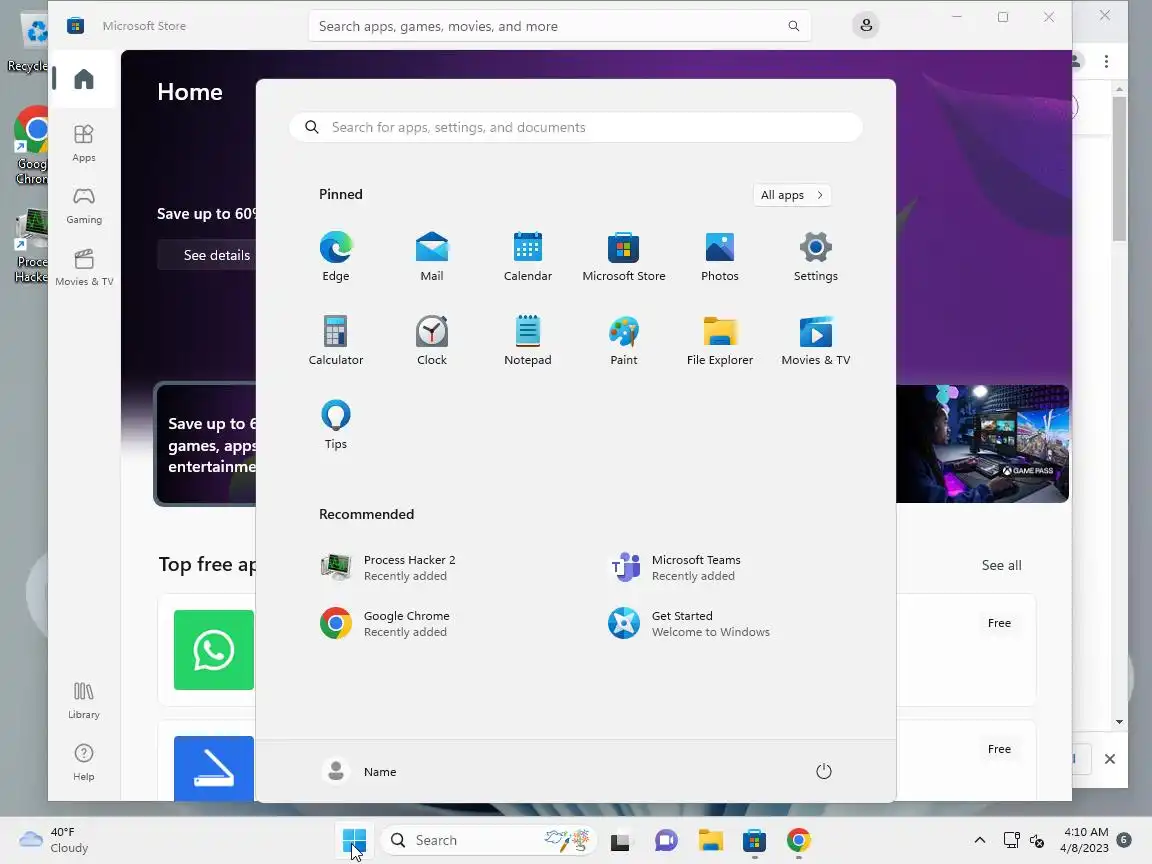This screenshot has height=864, width=1152.
Task: Open Microsoft Store pinned app
Action: [624, 256]
